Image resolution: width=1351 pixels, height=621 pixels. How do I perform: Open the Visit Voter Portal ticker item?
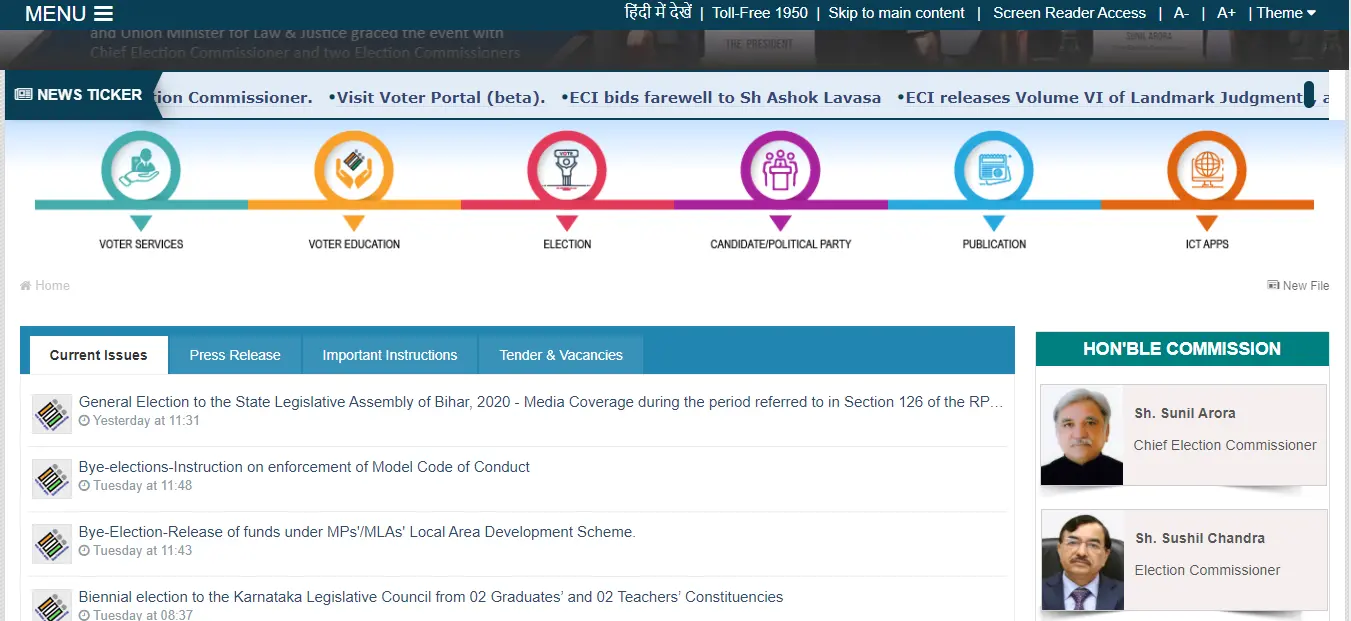coord(440,98)
